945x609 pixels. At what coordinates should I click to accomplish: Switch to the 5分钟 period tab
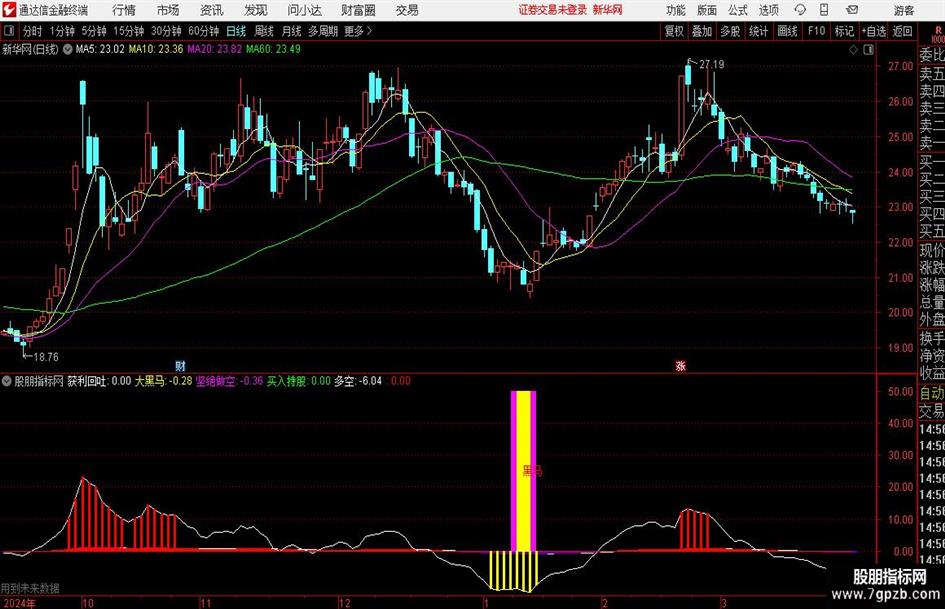coord(93,31)
